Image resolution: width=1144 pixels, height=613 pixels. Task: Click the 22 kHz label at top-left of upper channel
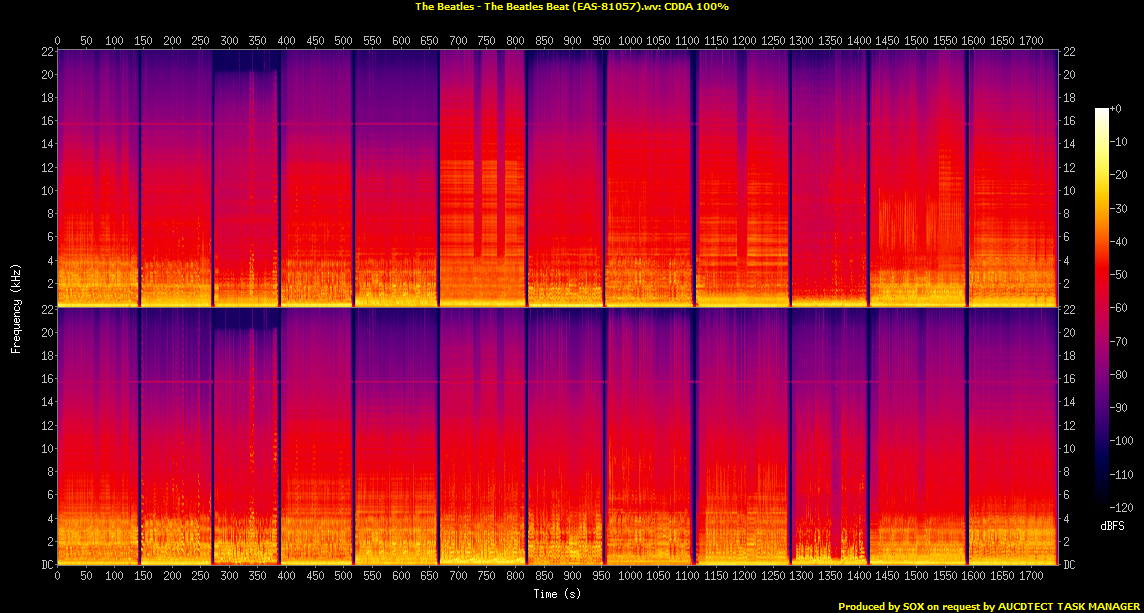tap(46, 52)
